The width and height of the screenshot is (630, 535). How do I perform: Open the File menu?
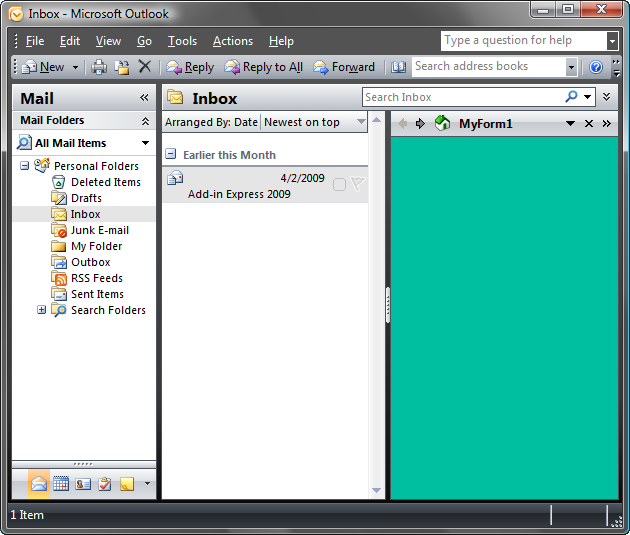35,41
